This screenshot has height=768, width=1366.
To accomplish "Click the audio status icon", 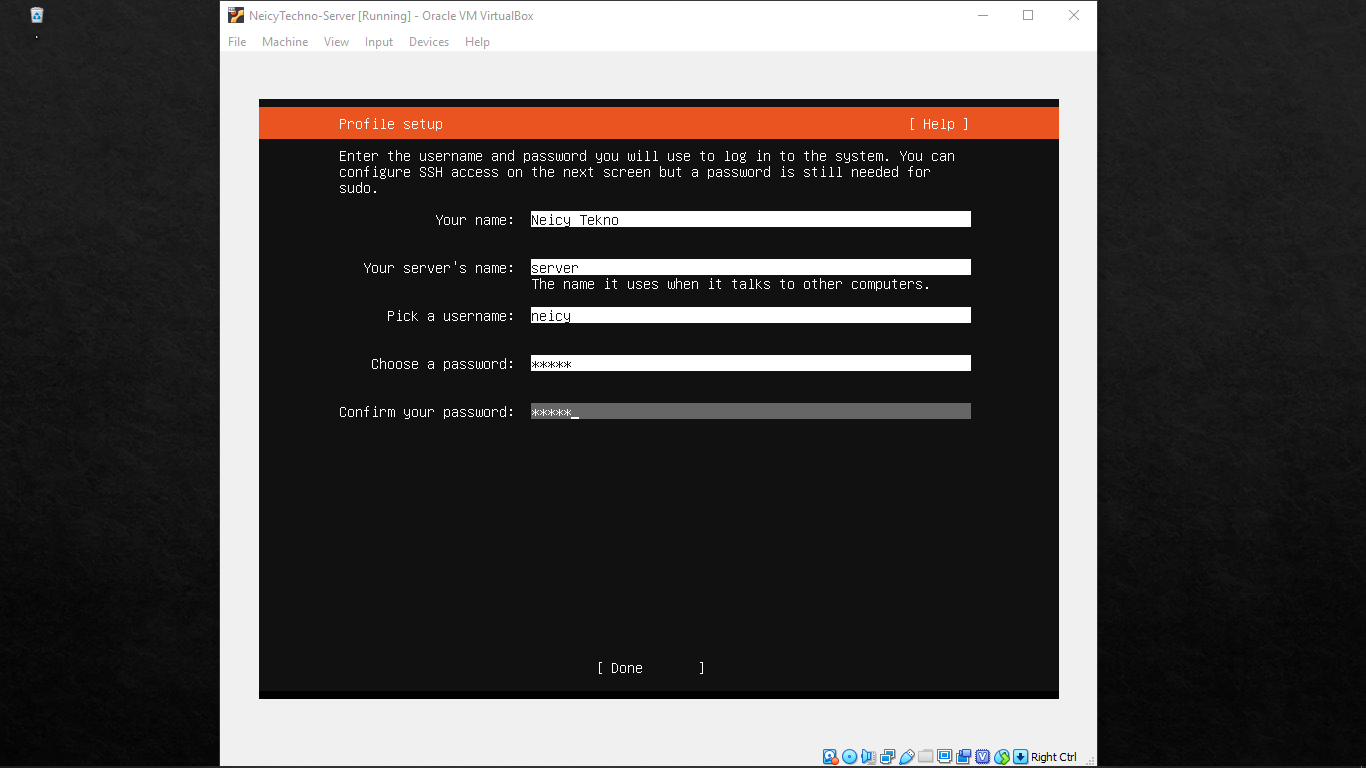I will coord(868,757).
